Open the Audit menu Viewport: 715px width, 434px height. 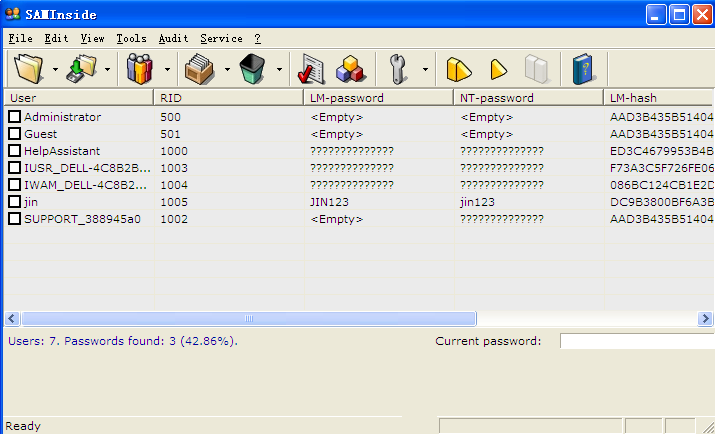point(173,39)
